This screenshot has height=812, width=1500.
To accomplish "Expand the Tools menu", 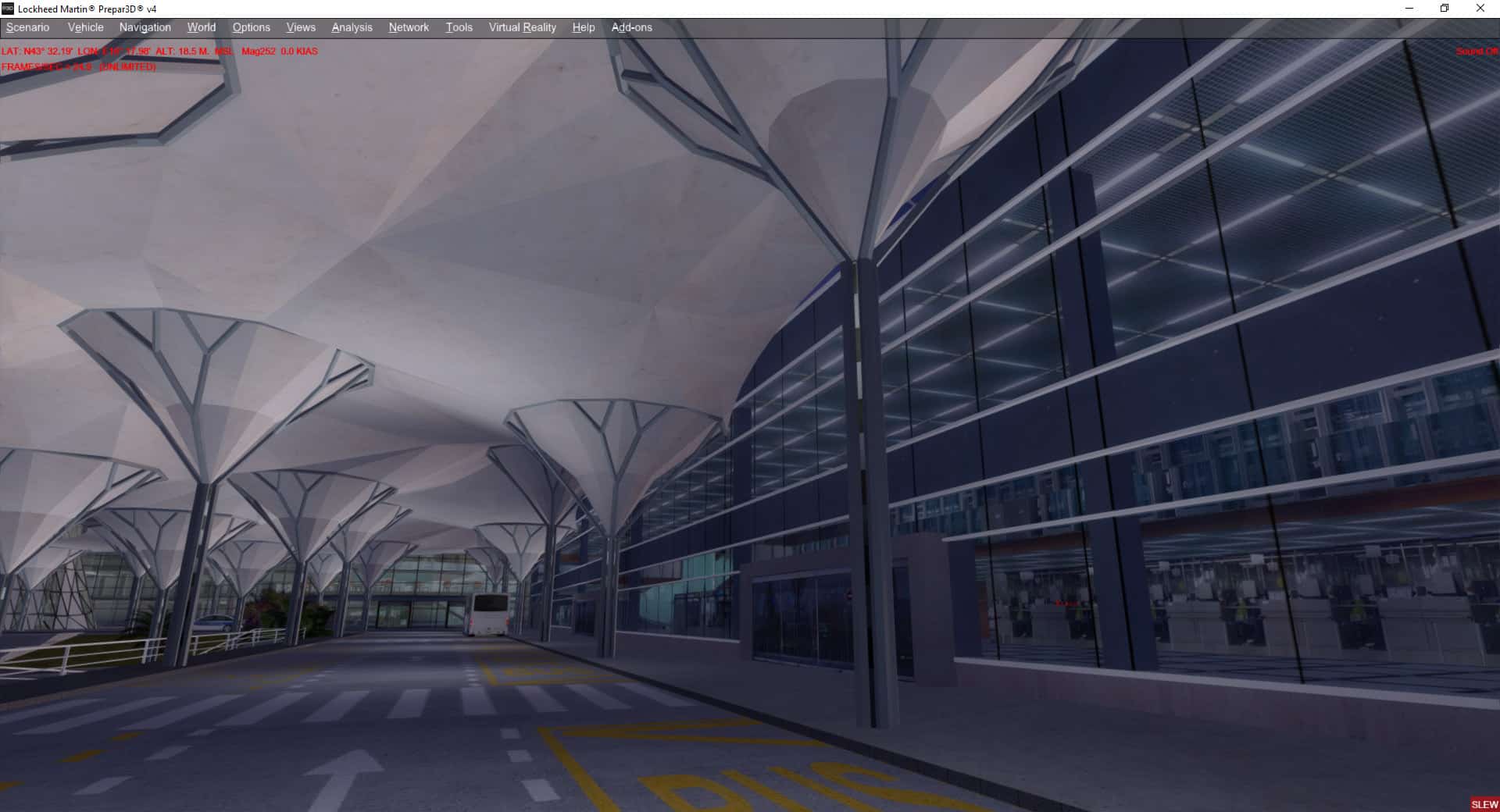I will (x=459, y=27).
